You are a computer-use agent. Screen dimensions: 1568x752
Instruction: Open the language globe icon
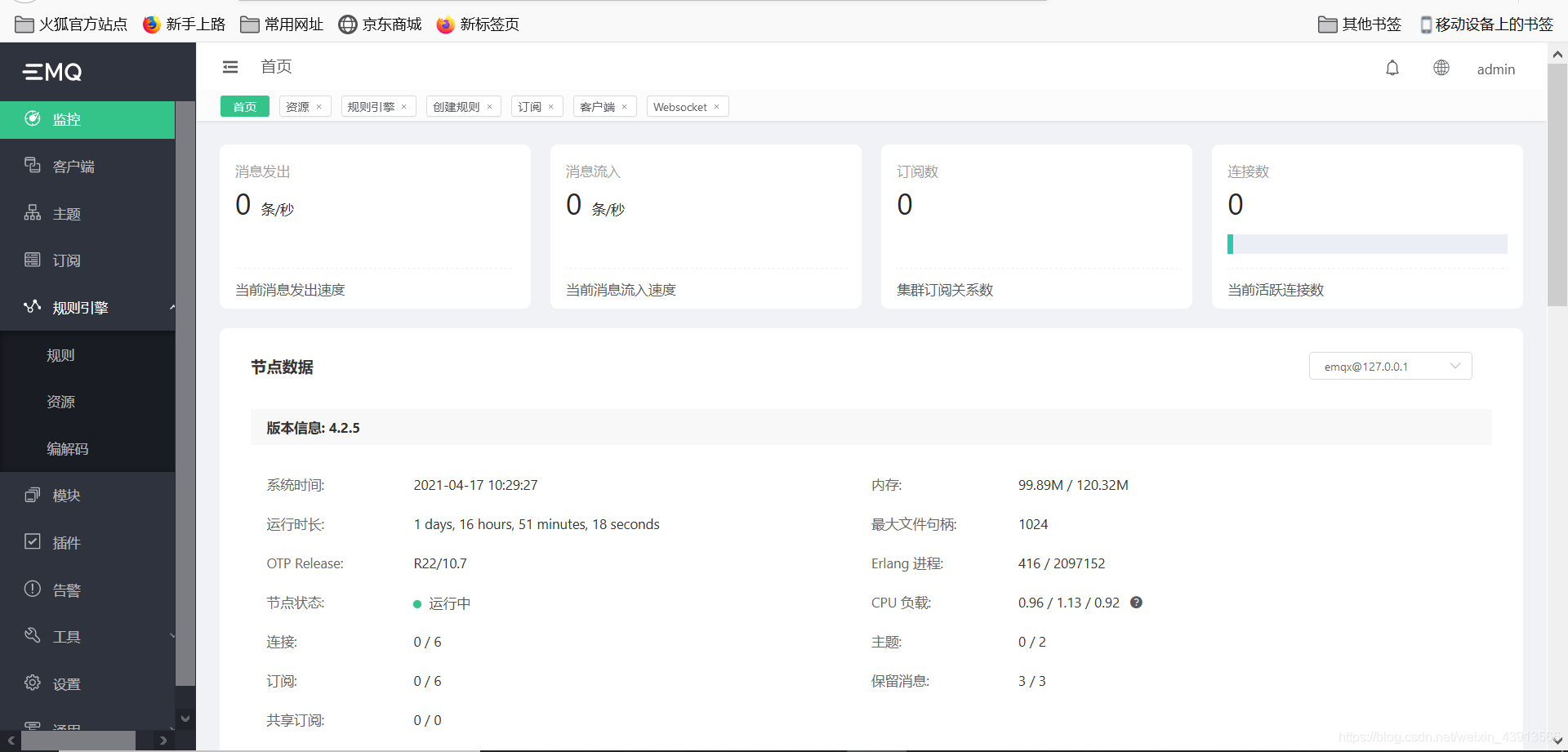tap(1441, 68)
